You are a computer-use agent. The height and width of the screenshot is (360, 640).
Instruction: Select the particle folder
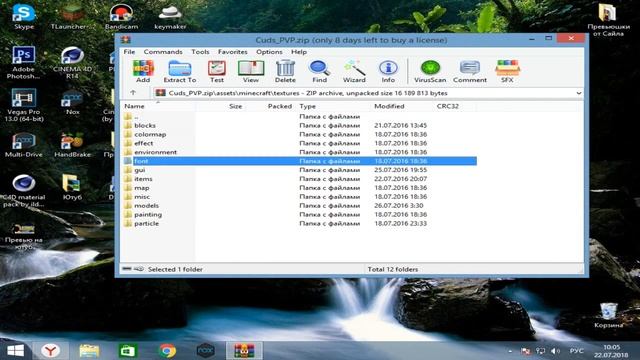tap(300, 223)
